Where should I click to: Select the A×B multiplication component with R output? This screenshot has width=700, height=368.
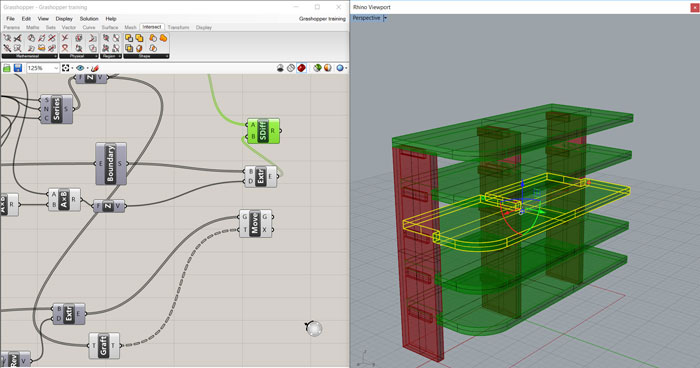click(64, 200)
